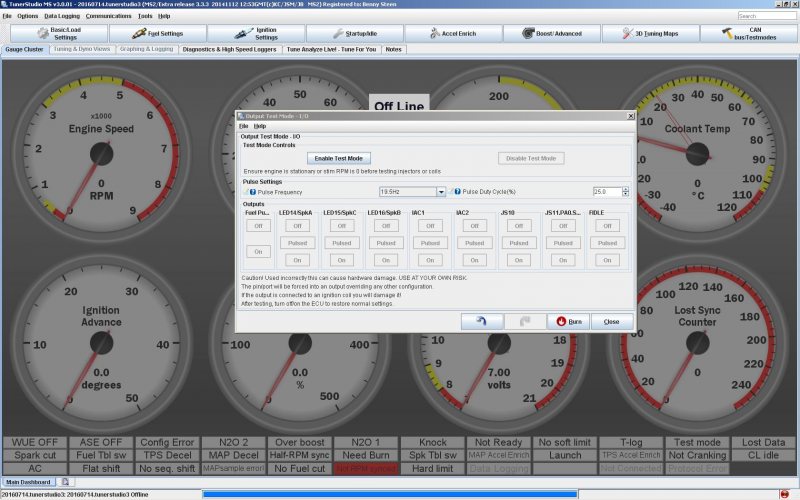Click the Need Burn indicator

pyautogui.click(x=366, y=455)
